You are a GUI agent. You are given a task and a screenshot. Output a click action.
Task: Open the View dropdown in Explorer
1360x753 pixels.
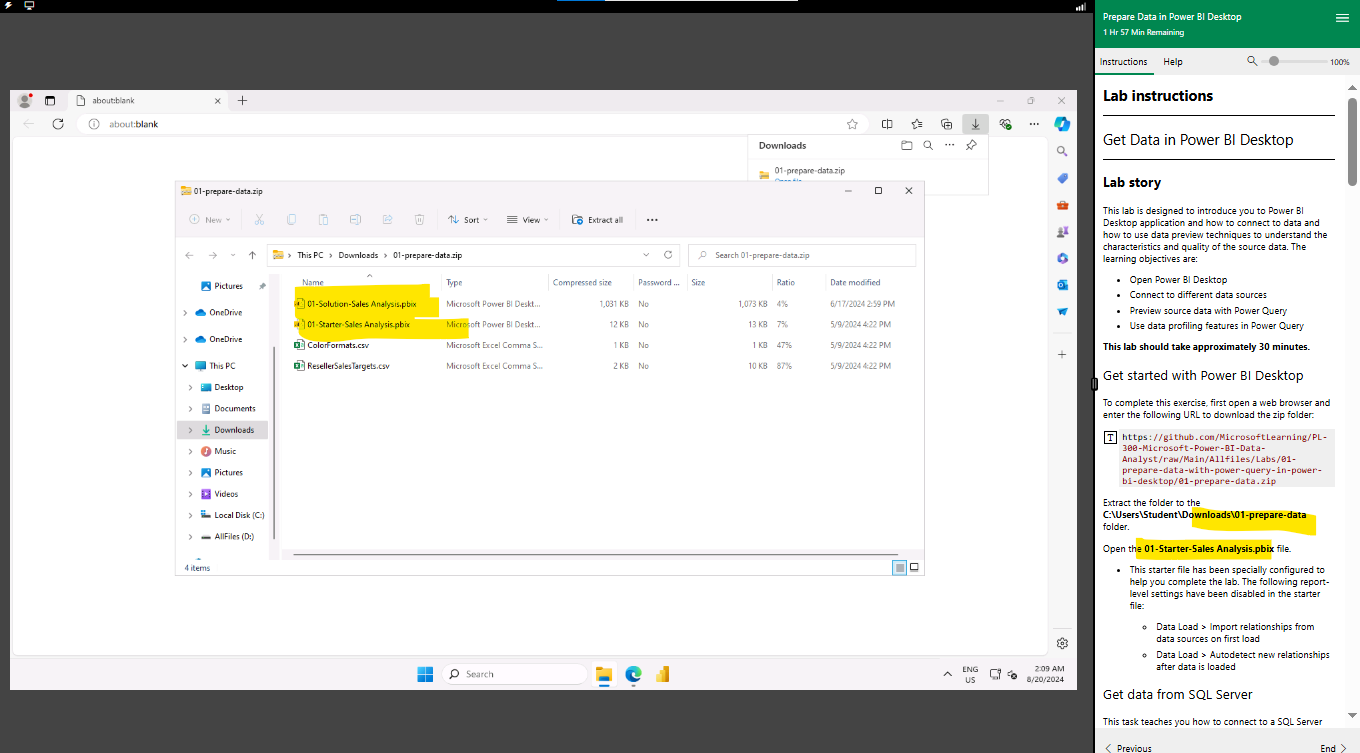[x=528, y=220]
